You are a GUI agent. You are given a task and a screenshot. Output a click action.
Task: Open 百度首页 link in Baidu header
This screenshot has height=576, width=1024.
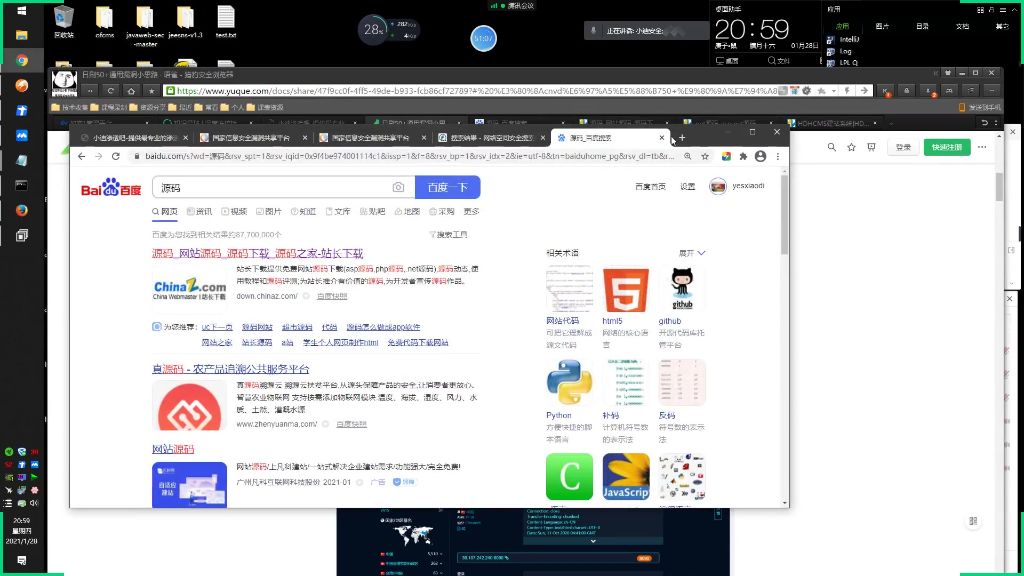tap(650, 187)
